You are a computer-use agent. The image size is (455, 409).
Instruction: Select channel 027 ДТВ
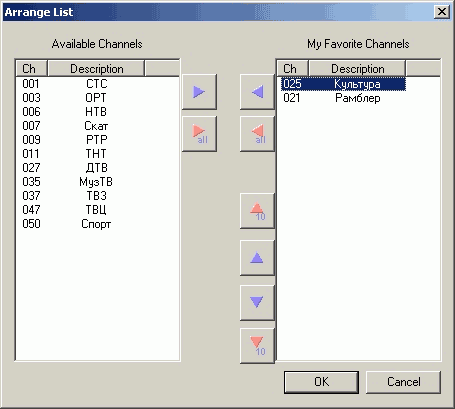pos(81,168)
